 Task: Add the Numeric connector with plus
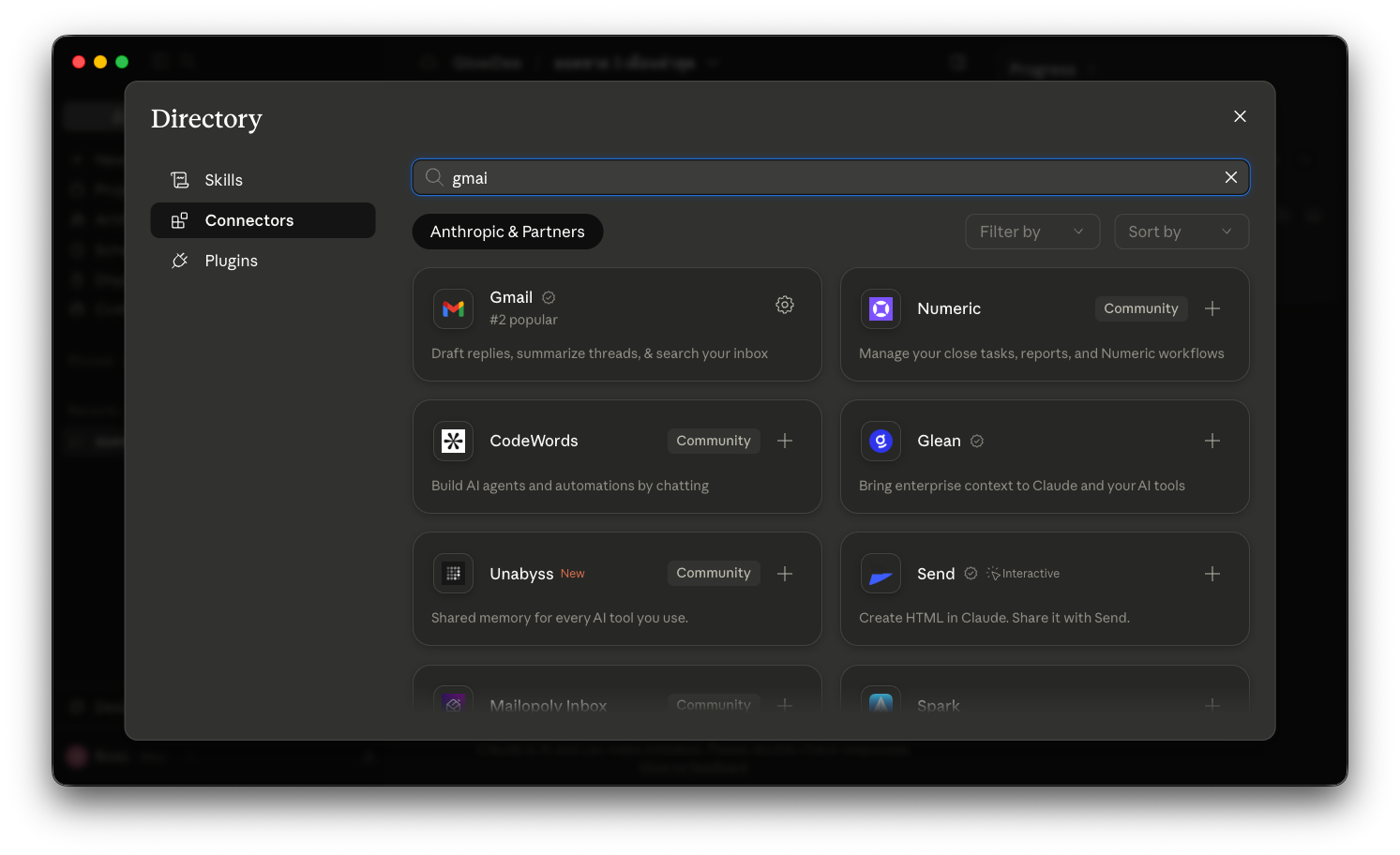pos(1212,308)
